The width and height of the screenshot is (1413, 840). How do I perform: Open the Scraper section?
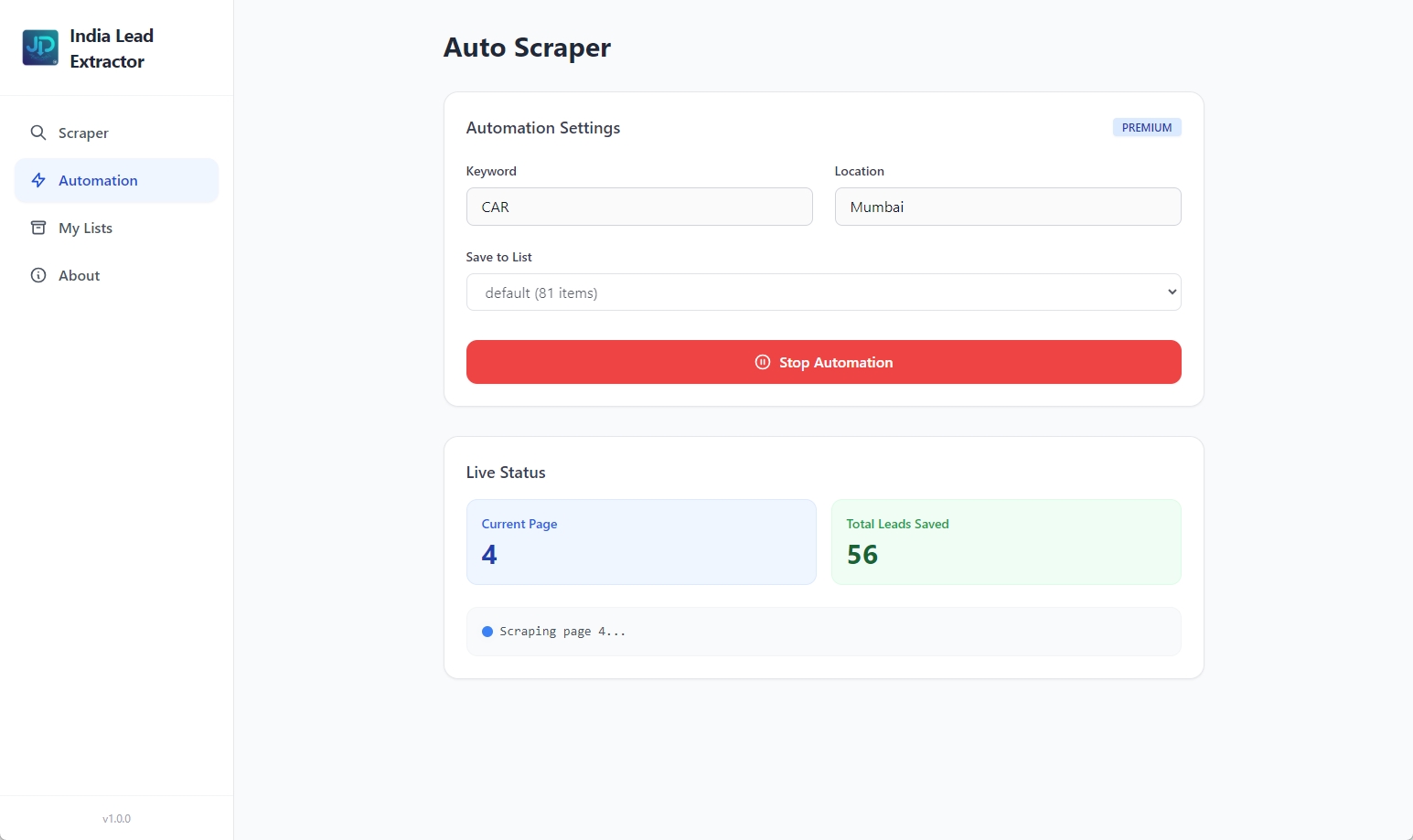(83, 133)
